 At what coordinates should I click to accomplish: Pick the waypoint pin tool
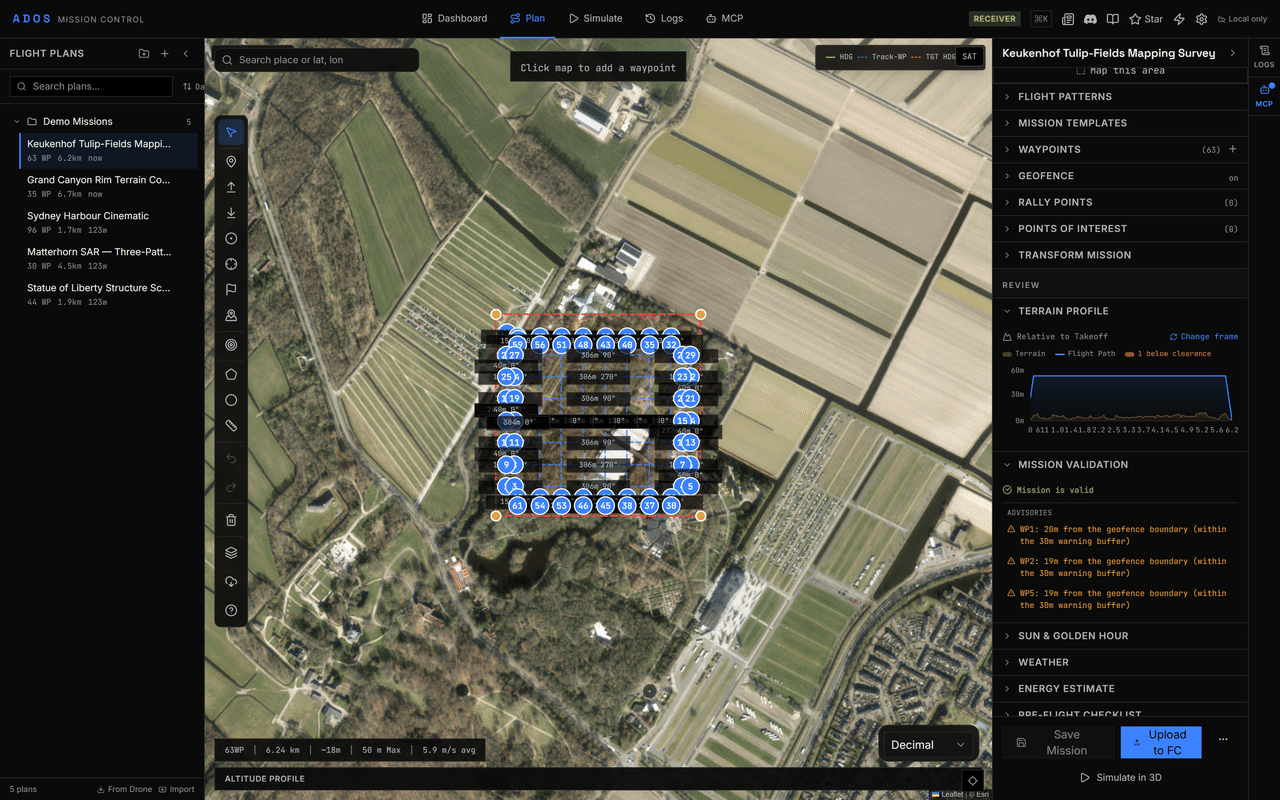pos(231,161)
